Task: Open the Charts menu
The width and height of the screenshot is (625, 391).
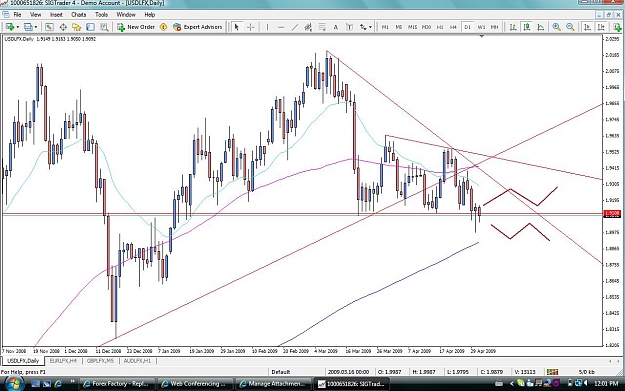Action: coord(79,15)
